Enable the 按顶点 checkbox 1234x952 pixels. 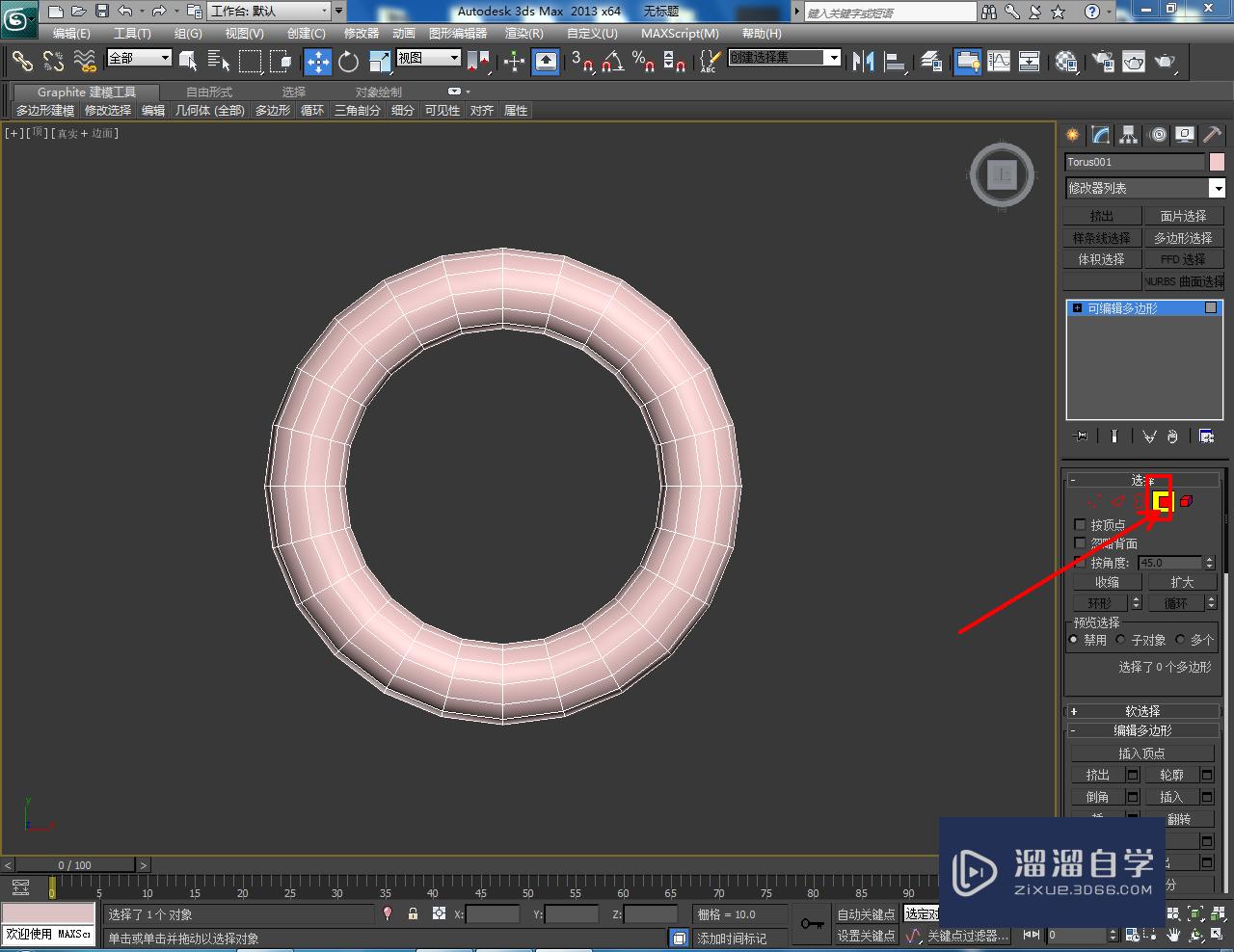[1080, 524]
